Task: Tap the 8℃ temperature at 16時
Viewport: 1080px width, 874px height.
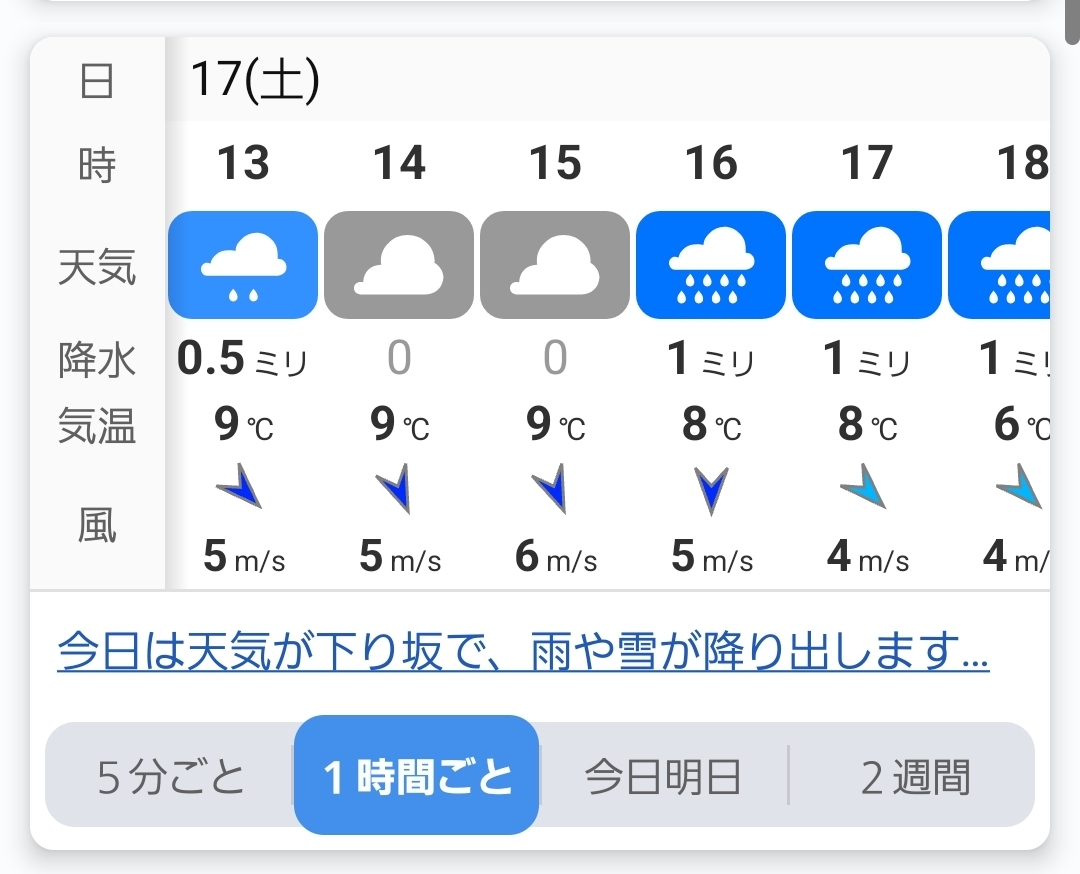Action: tap(711, 426)
